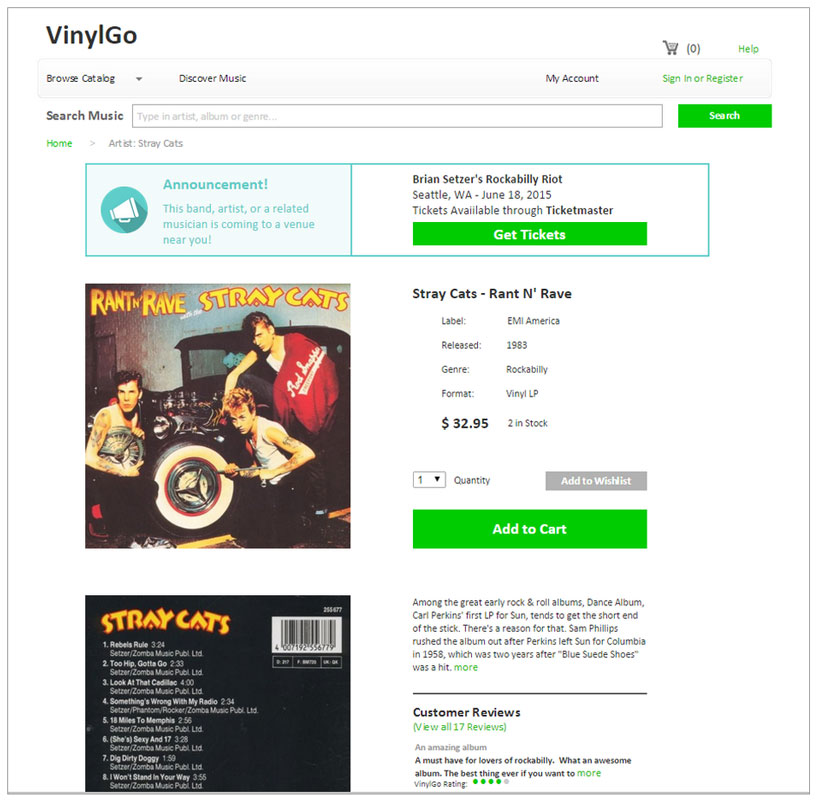The height and width of the screenshot is (800, 819).
Task: Expand the Browse Catalog dropdown arrow
Action: [139, 79]
